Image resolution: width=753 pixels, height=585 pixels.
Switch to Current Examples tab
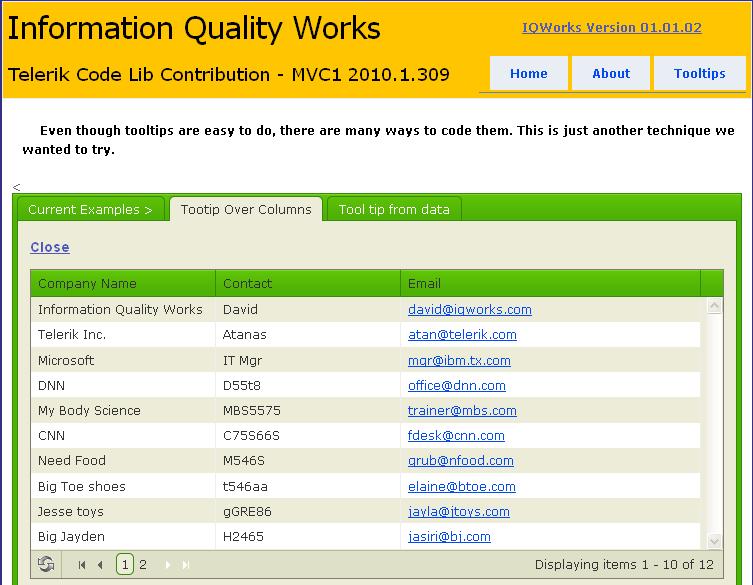[90, 209]
